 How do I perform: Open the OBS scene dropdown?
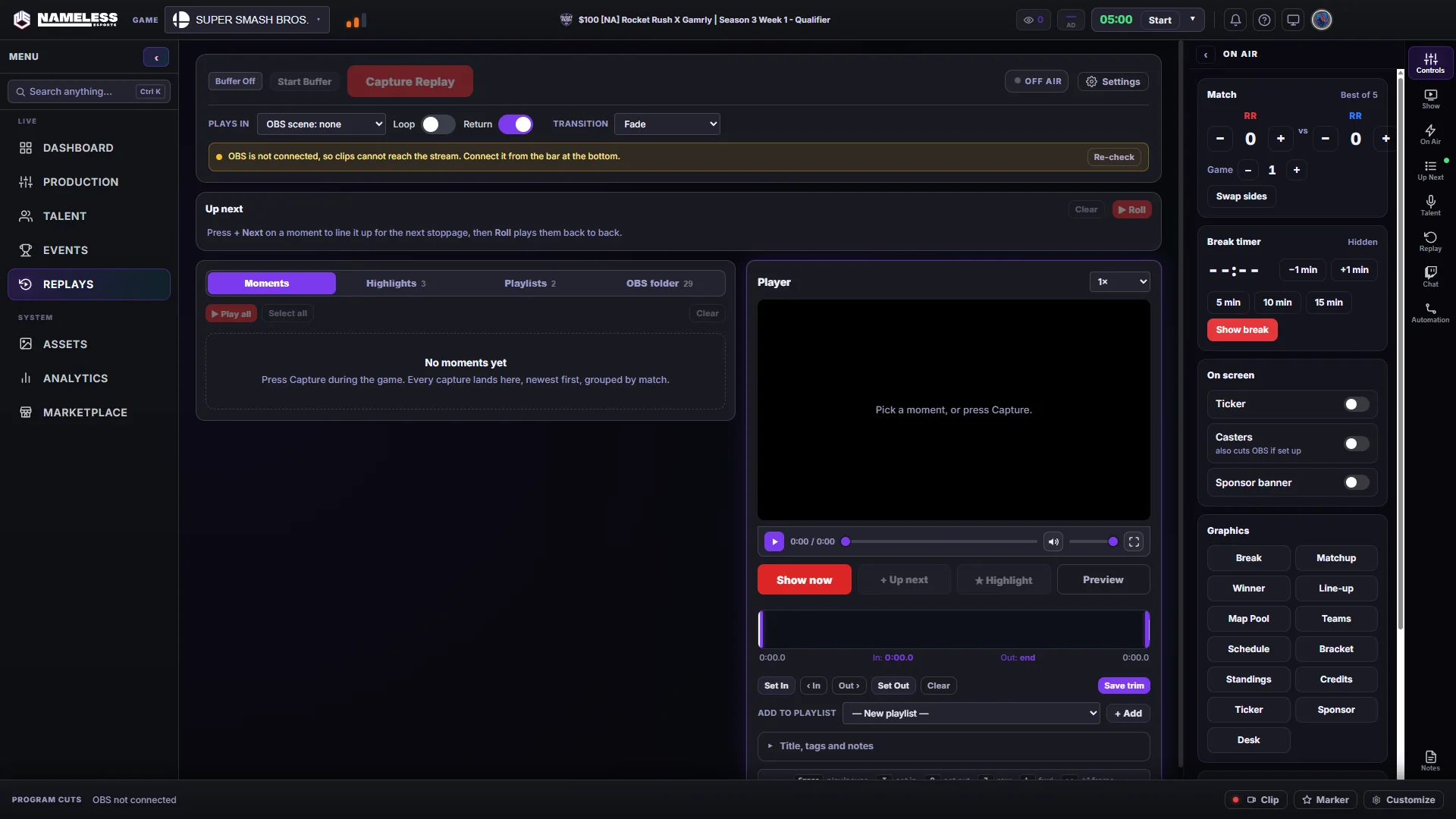point(321,124)
